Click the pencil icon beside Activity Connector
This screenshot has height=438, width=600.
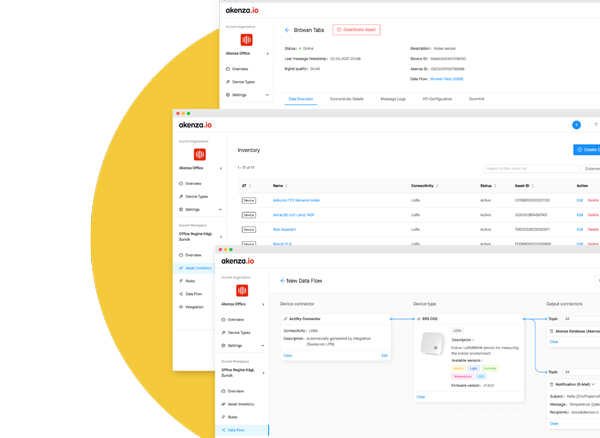(285, 319)
